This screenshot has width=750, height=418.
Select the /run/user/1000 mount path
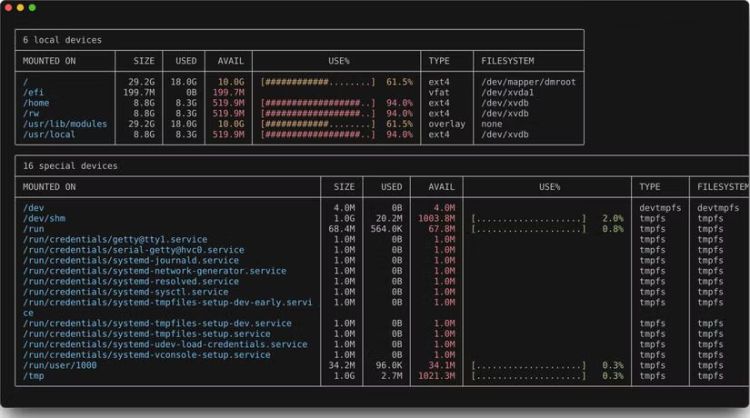pyautogui.click(x=63, y=366)
